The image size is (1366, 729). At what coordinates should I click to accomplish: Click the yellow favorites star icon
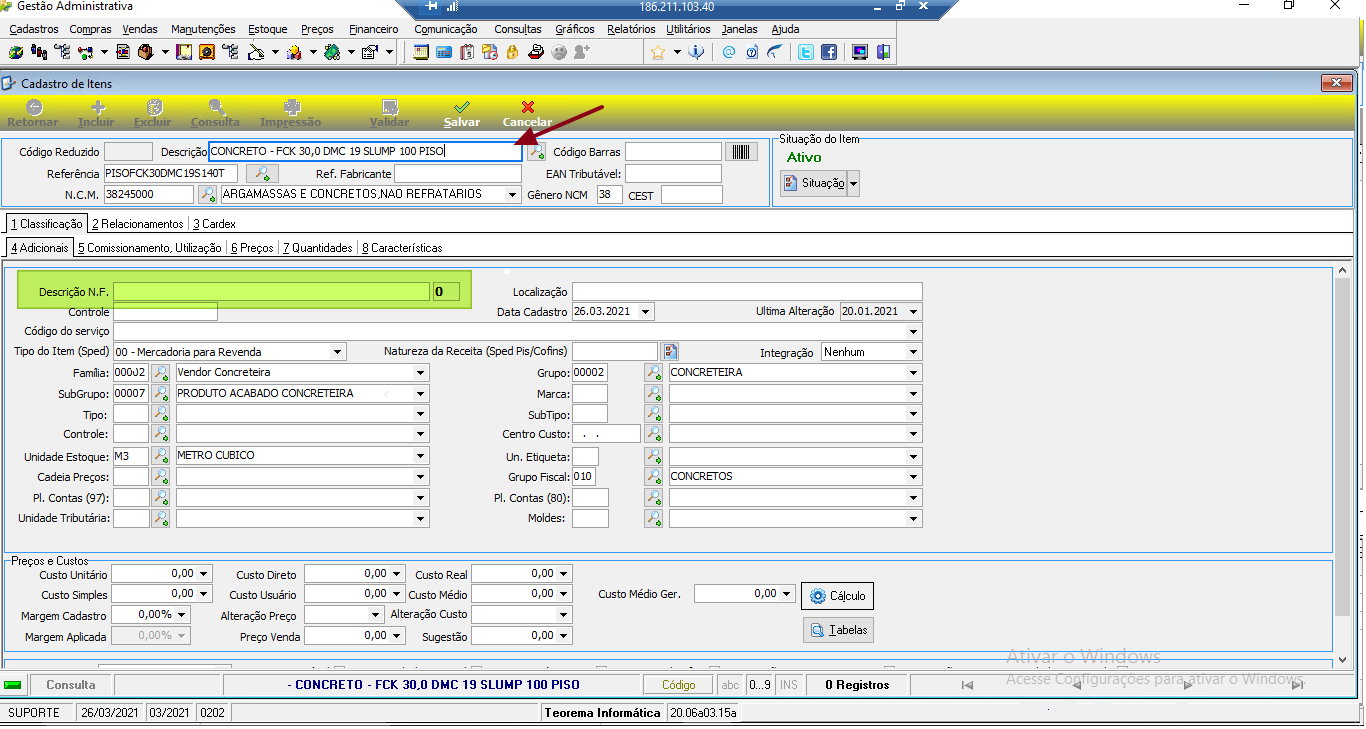658,52
